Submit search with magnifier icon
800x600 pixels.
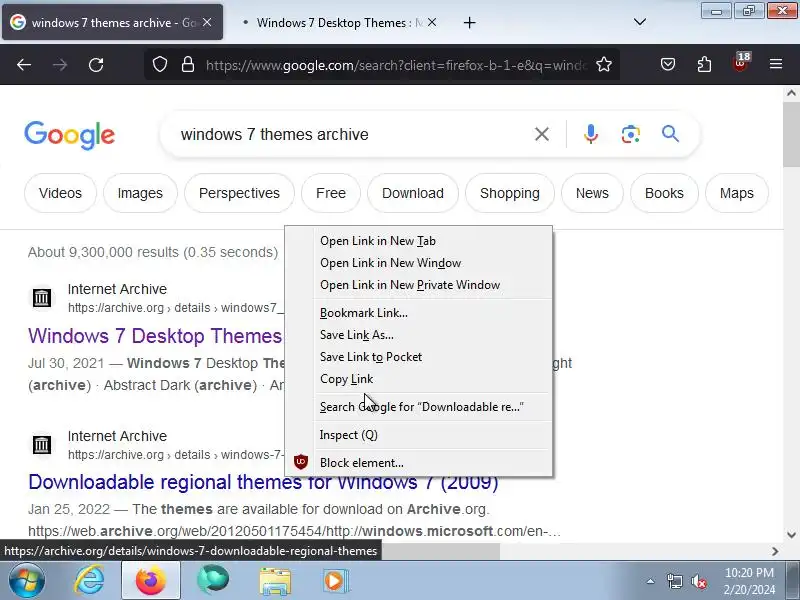click(670, 134)
